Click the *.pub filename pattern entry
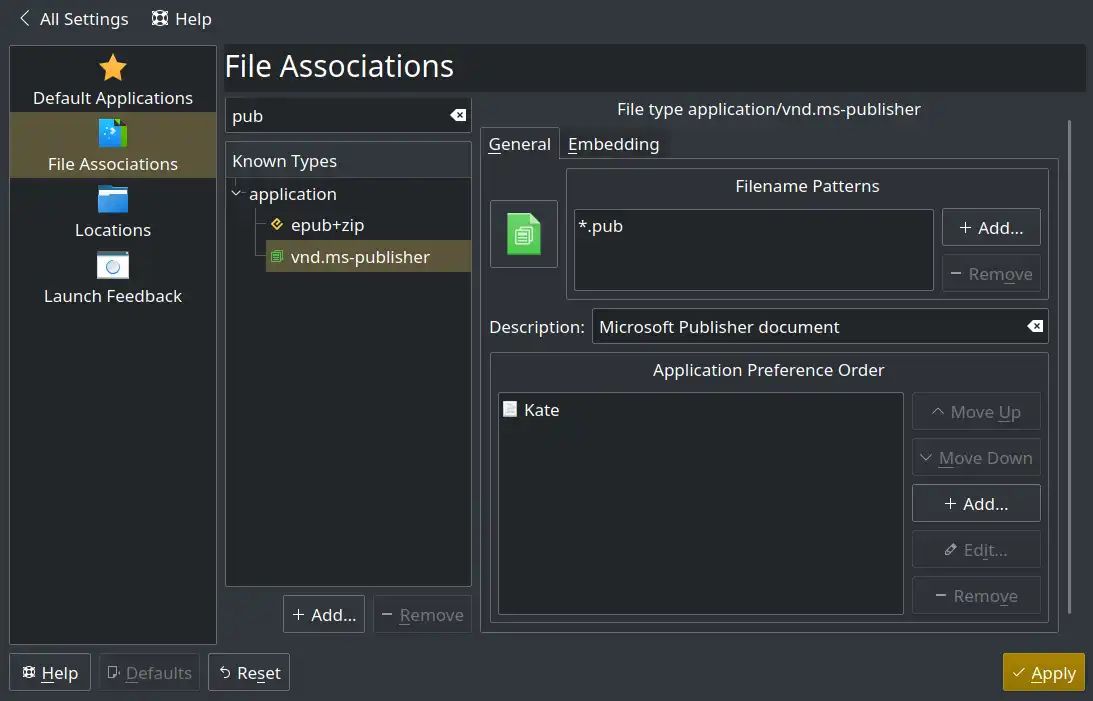Screen dimensions: 1093x701 tap(601, 226)
